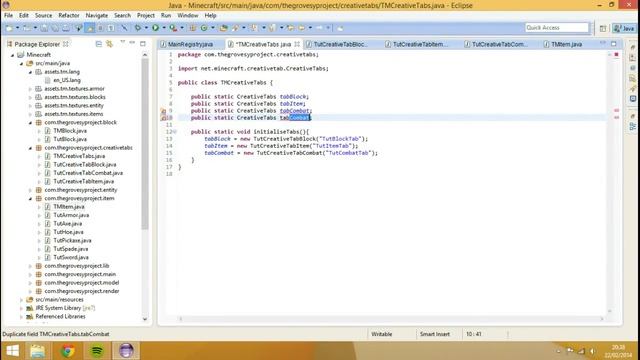Open the Source menu
The height and width of the screenshot is (360, 640).
click(43, 16)
